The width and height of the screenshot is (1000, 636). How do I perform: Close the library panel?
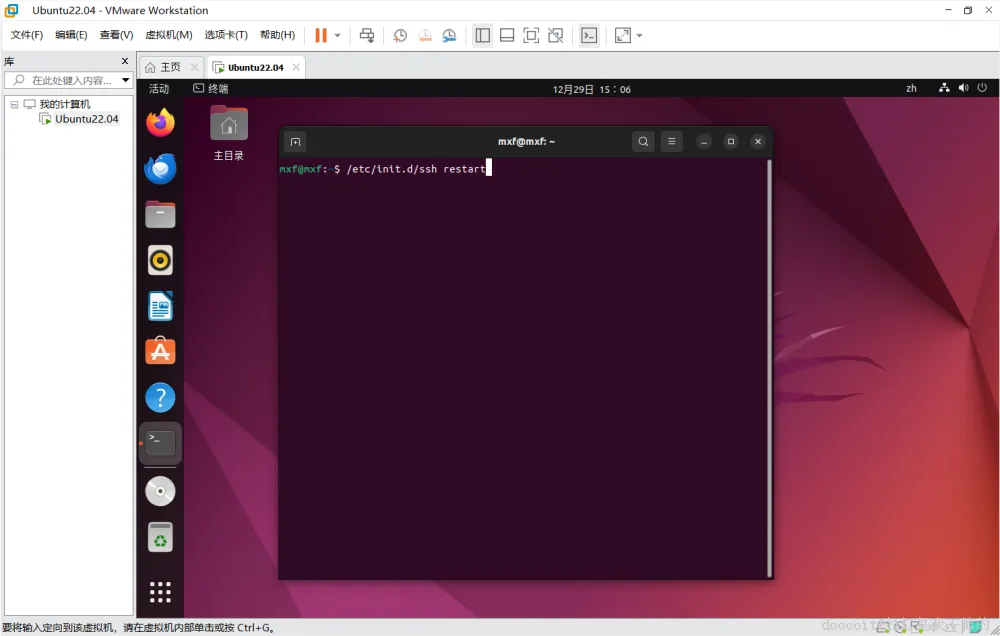tap(125, 61)
